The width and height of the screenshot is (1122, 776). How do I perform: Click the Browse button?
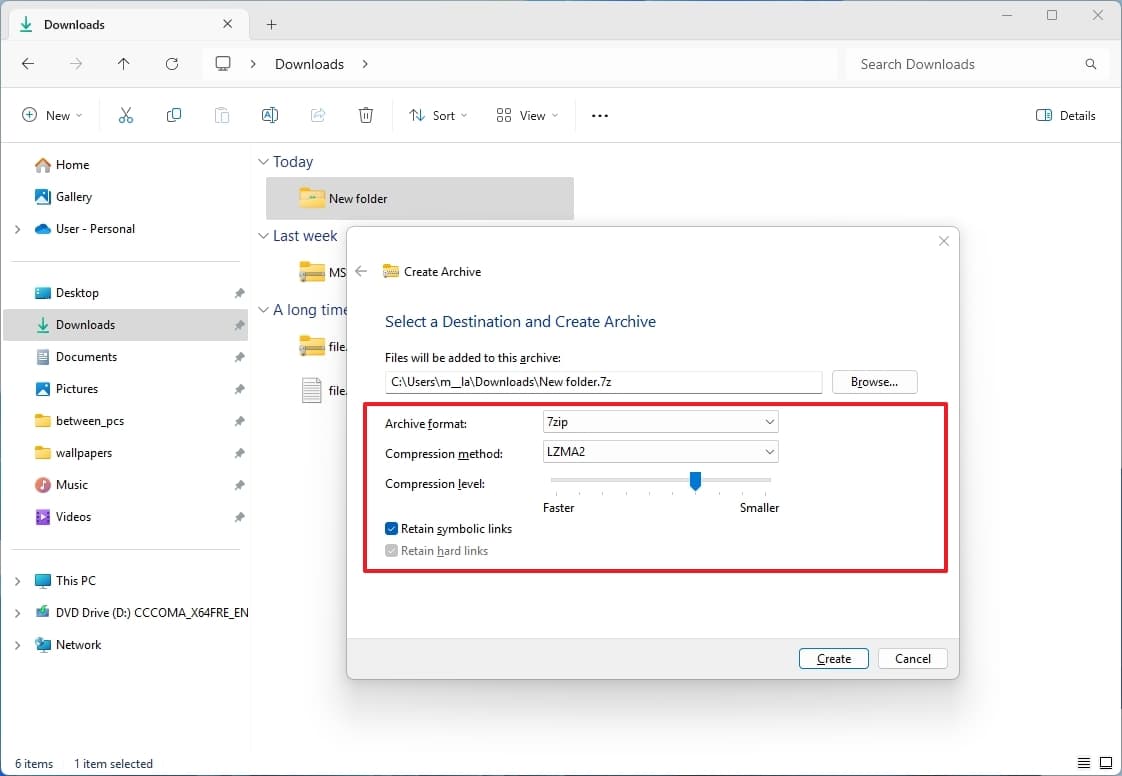click(x=874, y=381)
